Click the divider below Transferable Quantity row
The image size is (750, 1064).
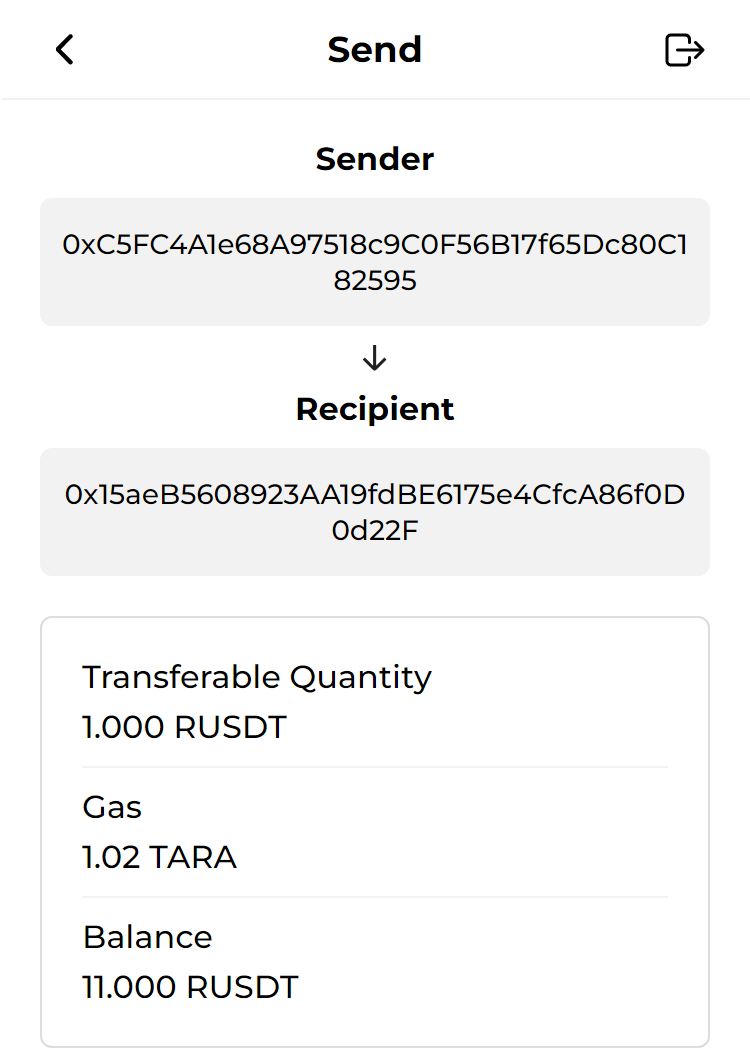tap(375, 767)
